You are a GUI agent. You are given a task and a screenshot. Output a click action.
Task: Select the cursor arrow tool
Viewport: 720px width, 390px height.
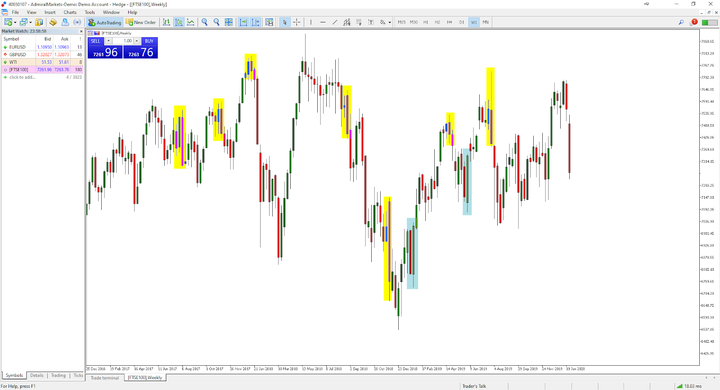tap(285, 22)
